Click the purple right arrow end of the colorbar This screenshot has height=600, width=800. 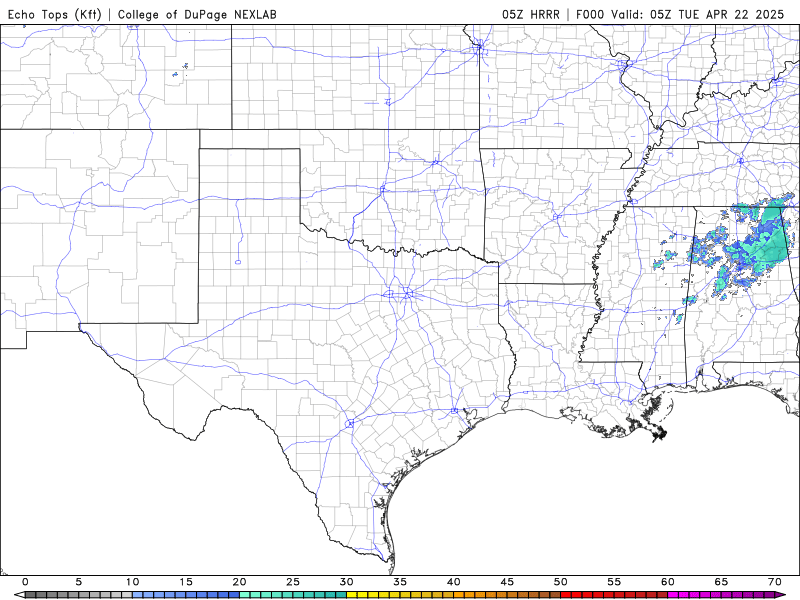[781, 595]
